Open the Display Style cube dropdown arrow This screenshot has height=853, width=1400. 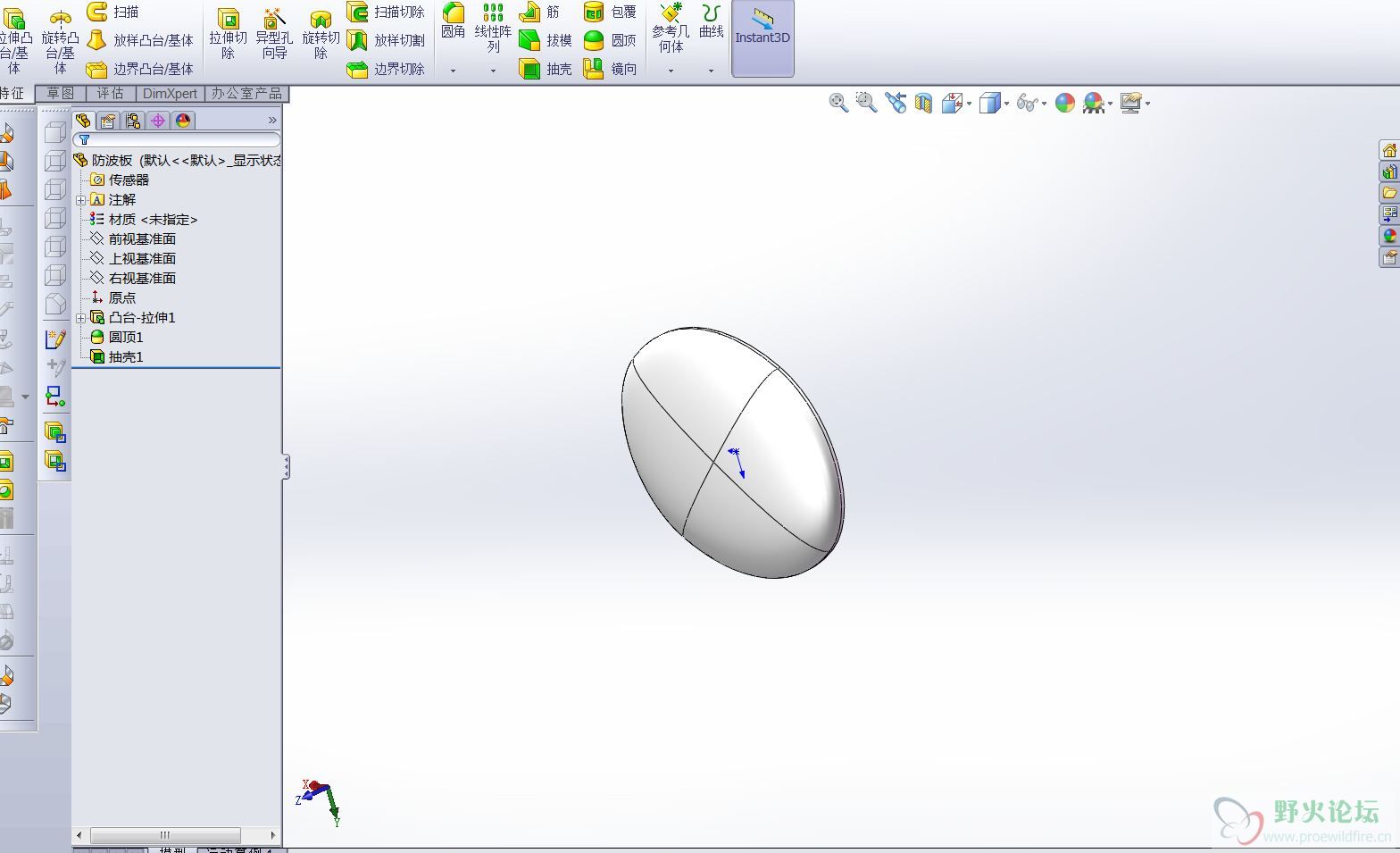[x=1006, y=104]
